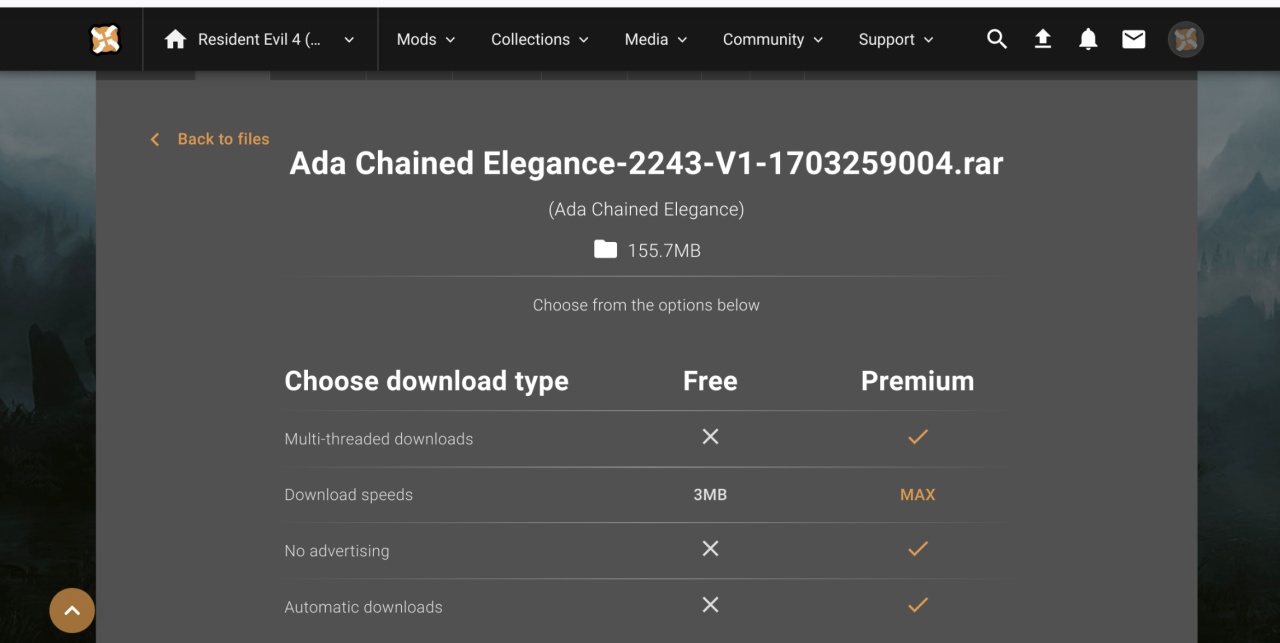The width and height of the screenshot is (1280, 643).
Task: Click the home icon for Resident Evil 4
Action: click(175, 39)
